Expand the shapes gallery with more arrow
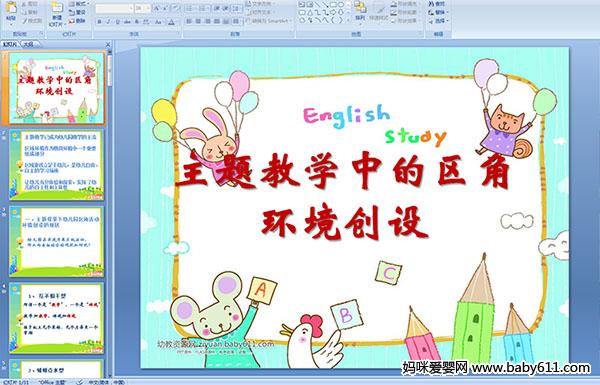This screenshot has width=600, height=385. 348,20
